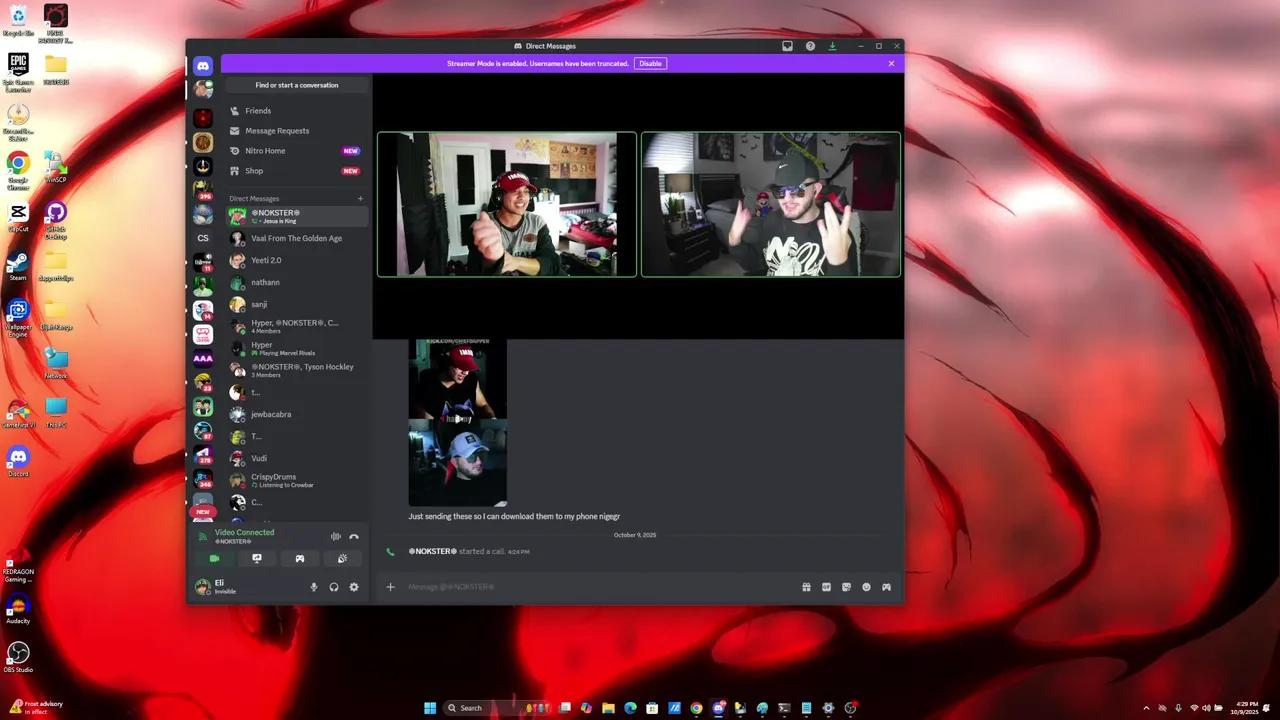Open the Discord Shop
This screenshot has height=720, width=1280.
click(297, 171)
